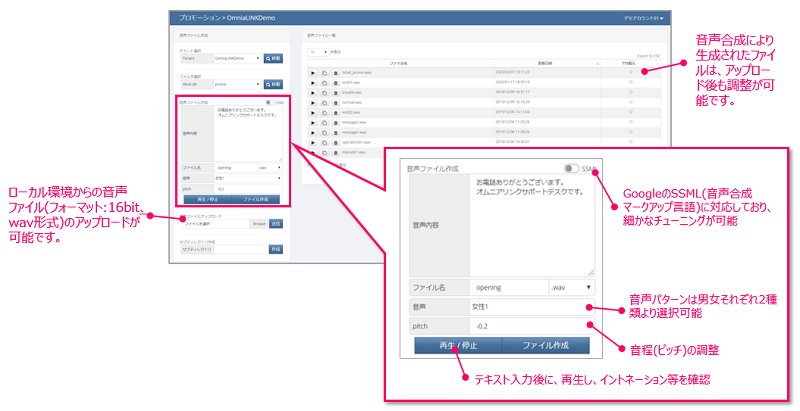This screenshot has width=800, height=411.
Task: Click the Export to CSV link
Action: pos(650,56)
